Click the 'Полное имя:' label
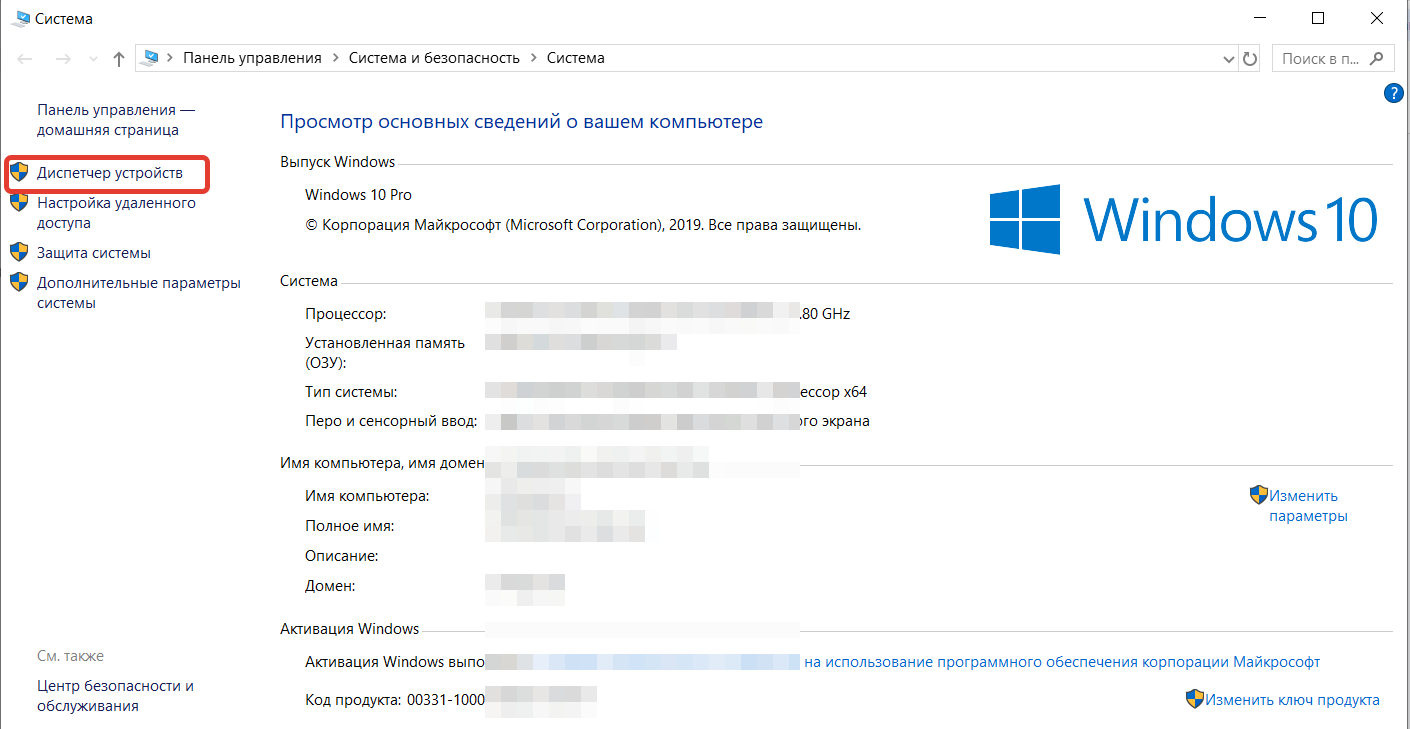This screenshot has width=1410, height=729. 349,526
